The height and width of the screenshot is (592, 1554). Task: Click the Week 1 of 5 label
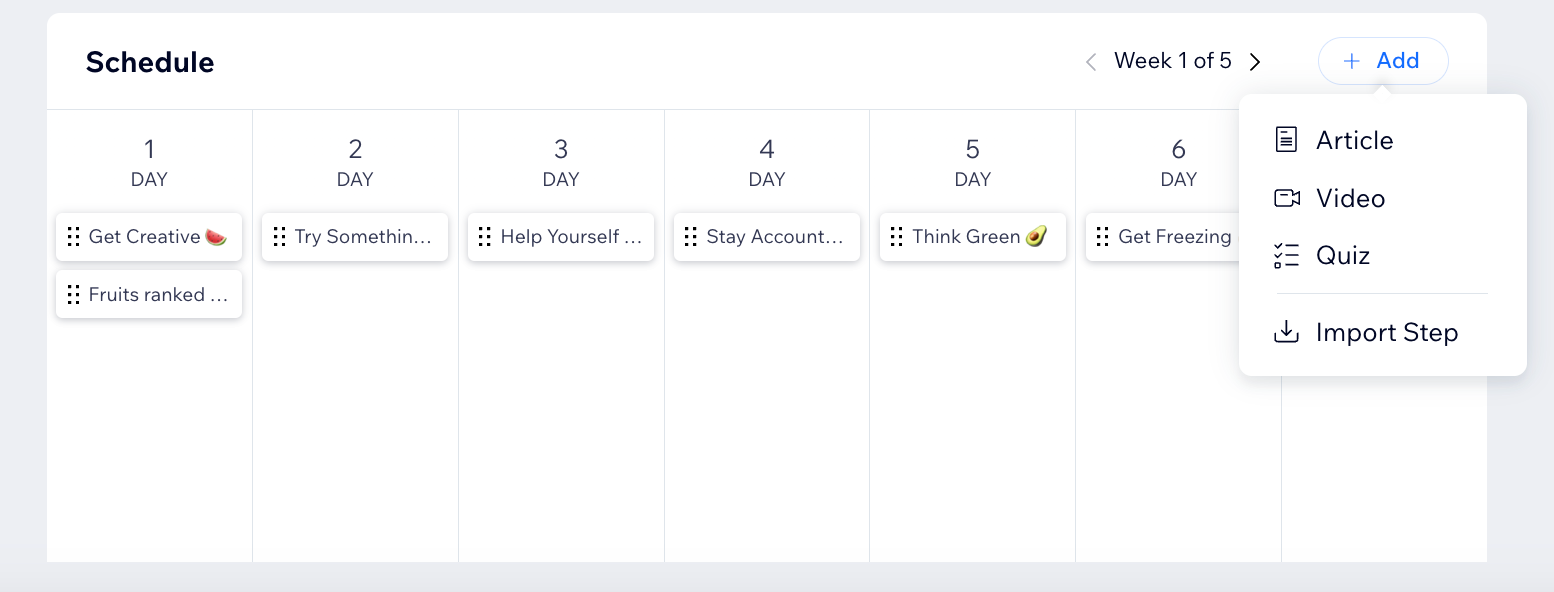(1172, 61)
